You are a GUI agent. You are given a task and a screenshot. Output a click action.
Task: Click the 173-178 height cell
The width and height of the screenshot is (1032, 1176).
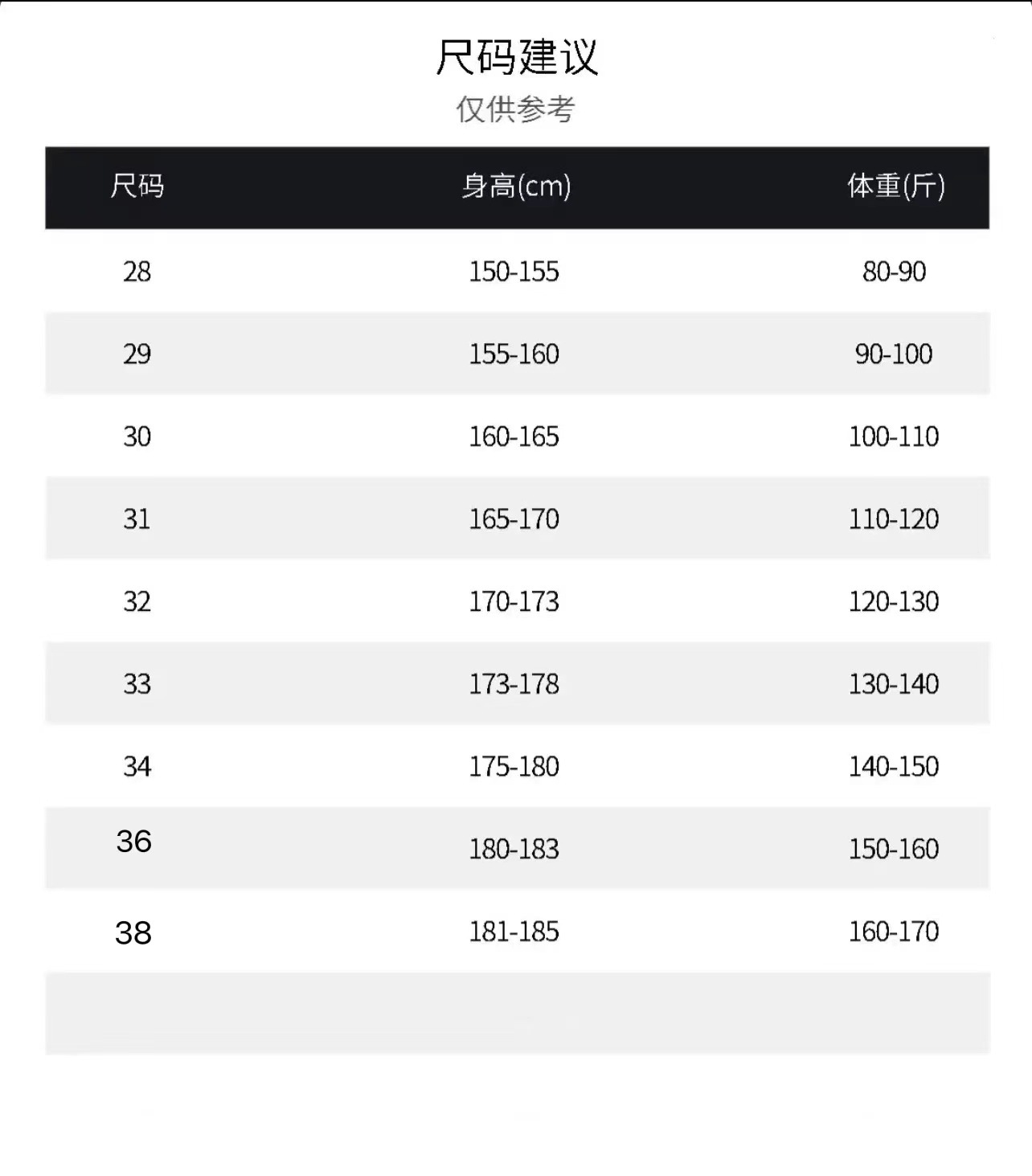coord(514,684)
